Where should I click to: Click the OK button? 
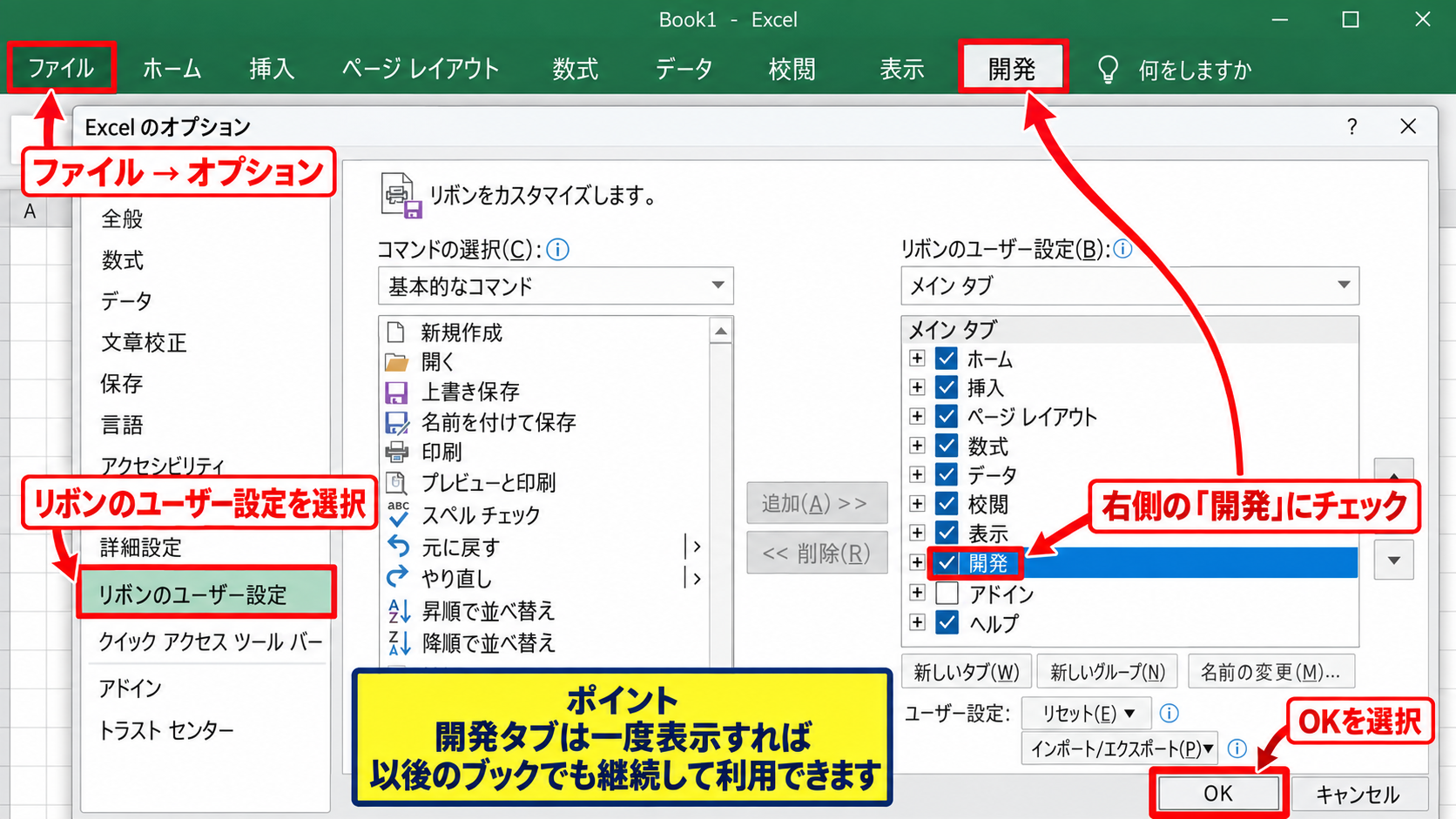point(1217,794)
